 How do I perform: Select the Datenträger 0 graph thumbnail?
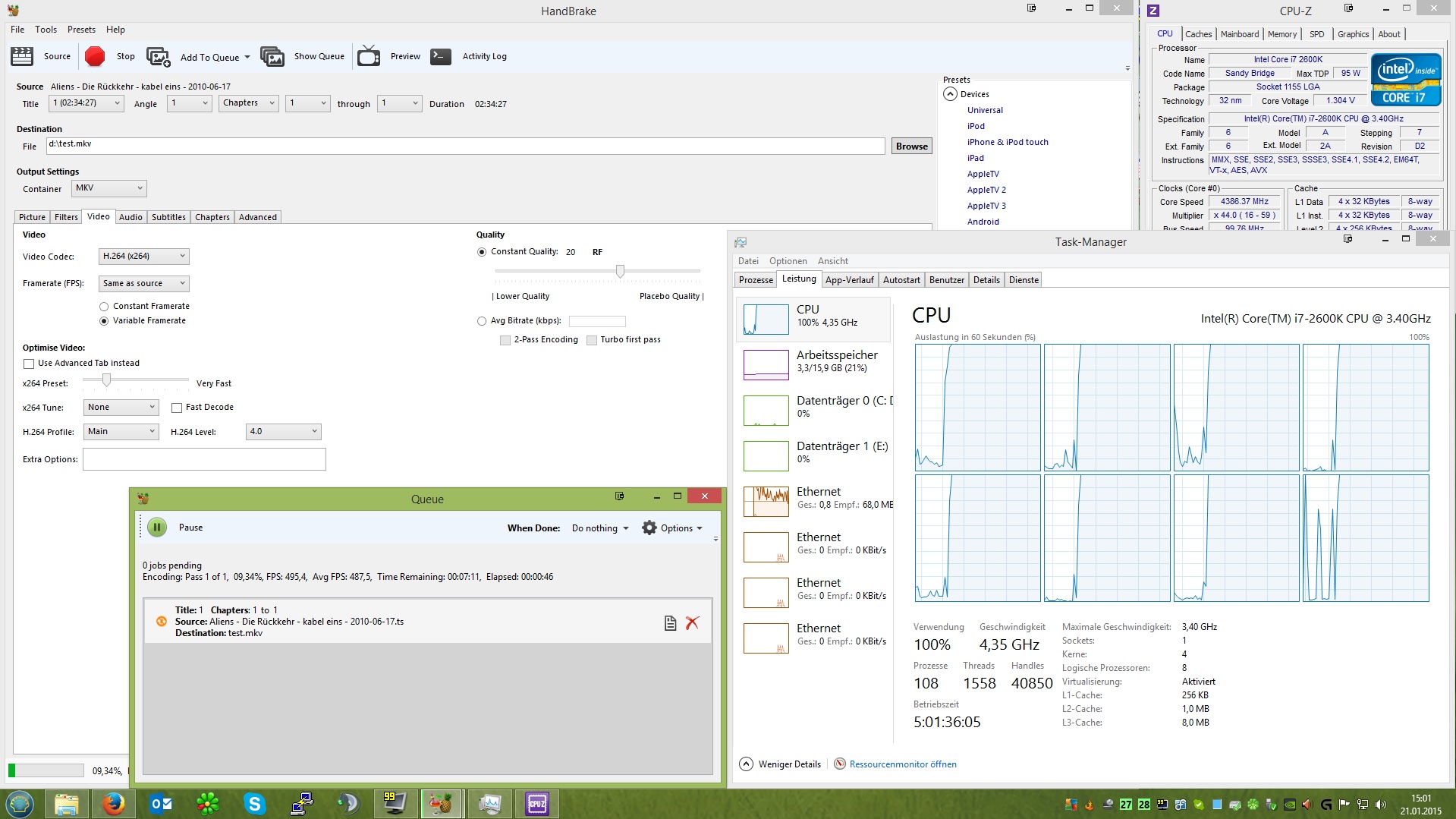point(766,411)
